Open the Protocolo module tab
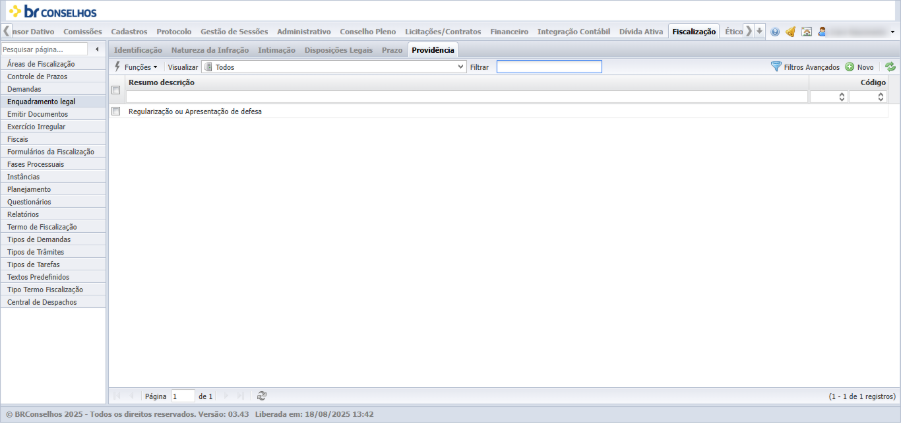Screen dimensions: 901x423 point(174,32)
